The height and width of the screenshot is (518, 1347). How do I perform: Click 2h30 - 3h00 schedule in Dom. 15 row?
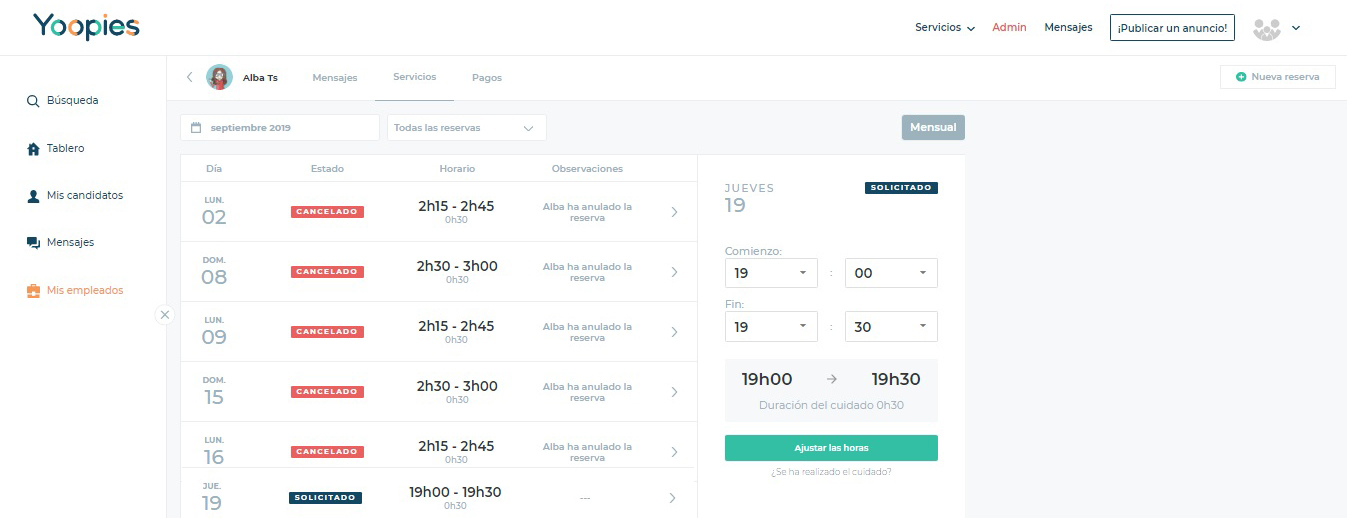457,386
